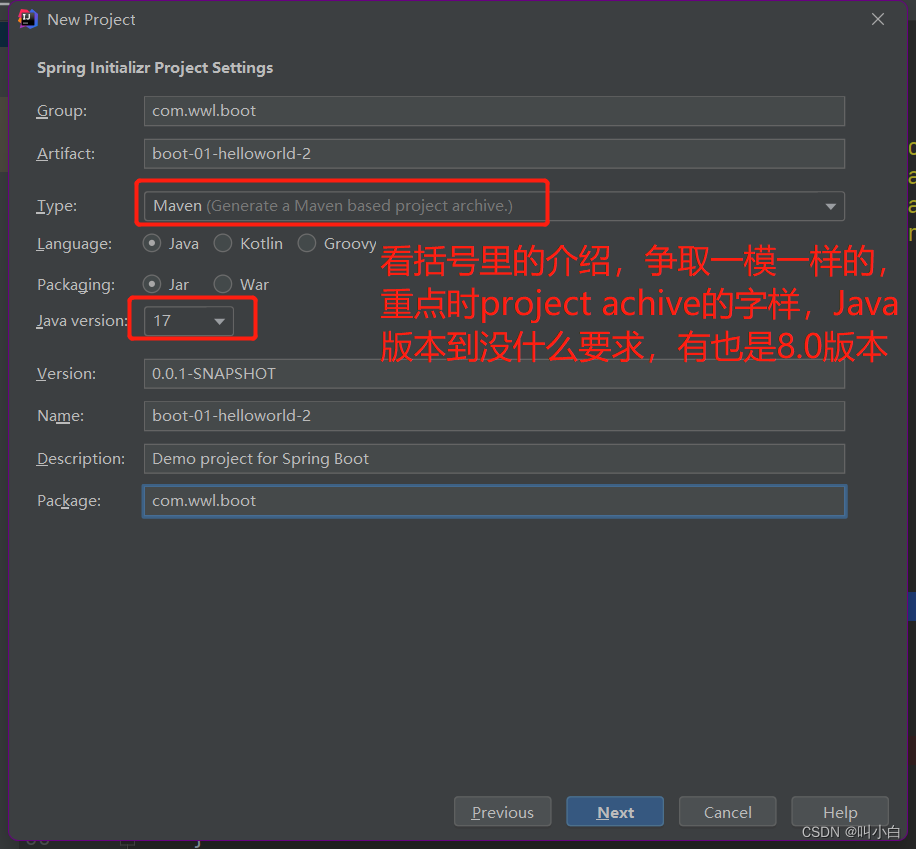Select War packaging option
This screenshot has height=849, width=916.
[x=222, y=284]
